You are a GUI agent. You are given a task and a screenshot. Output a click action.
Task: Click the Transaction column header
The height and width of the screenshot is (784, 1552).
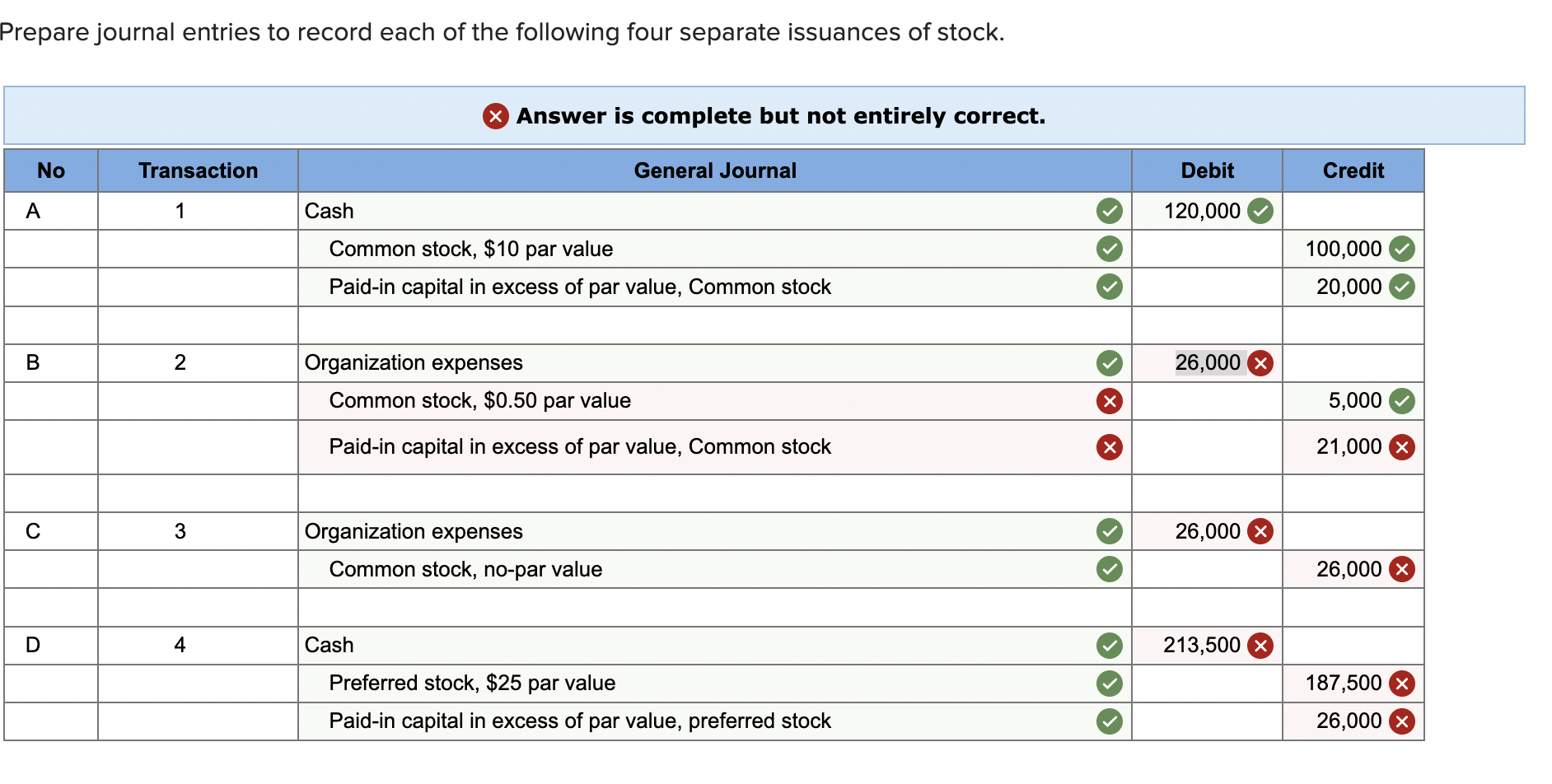point(198,170)
